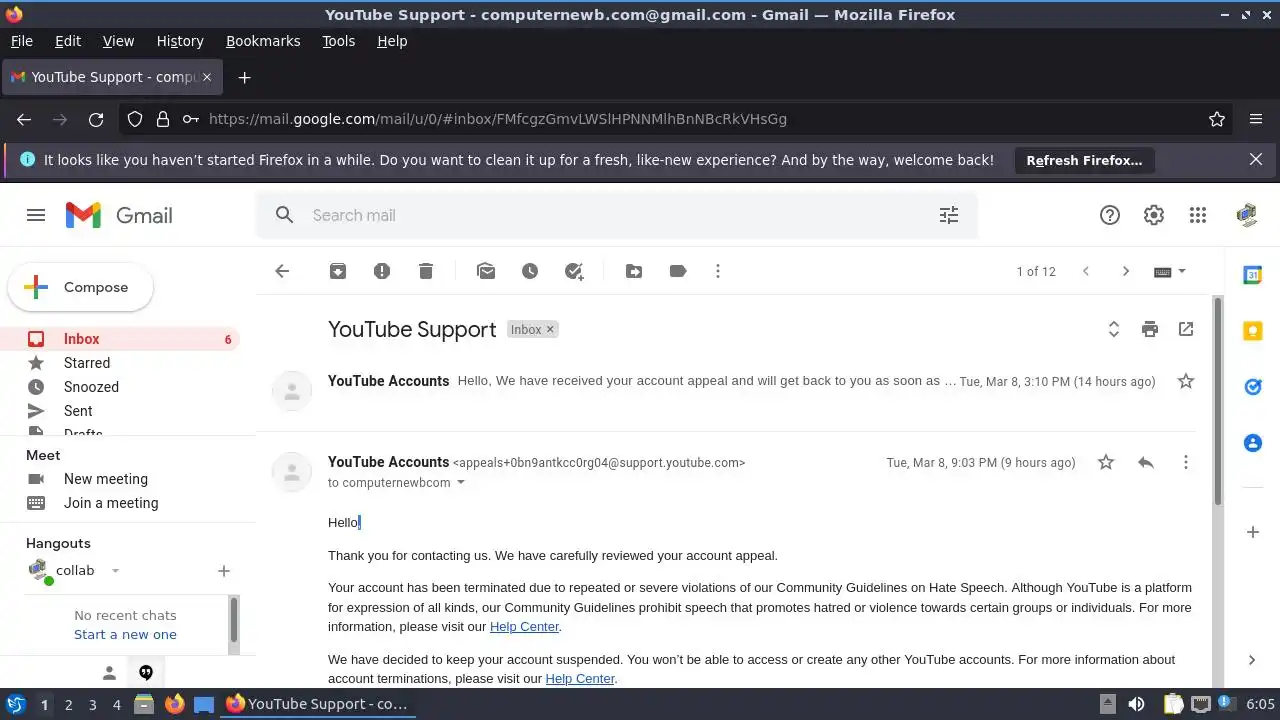Open the Google Tasks side panel
The width and height of the screenshot is (1280, 720).
pyautogui.click(x=1253, y=387)
